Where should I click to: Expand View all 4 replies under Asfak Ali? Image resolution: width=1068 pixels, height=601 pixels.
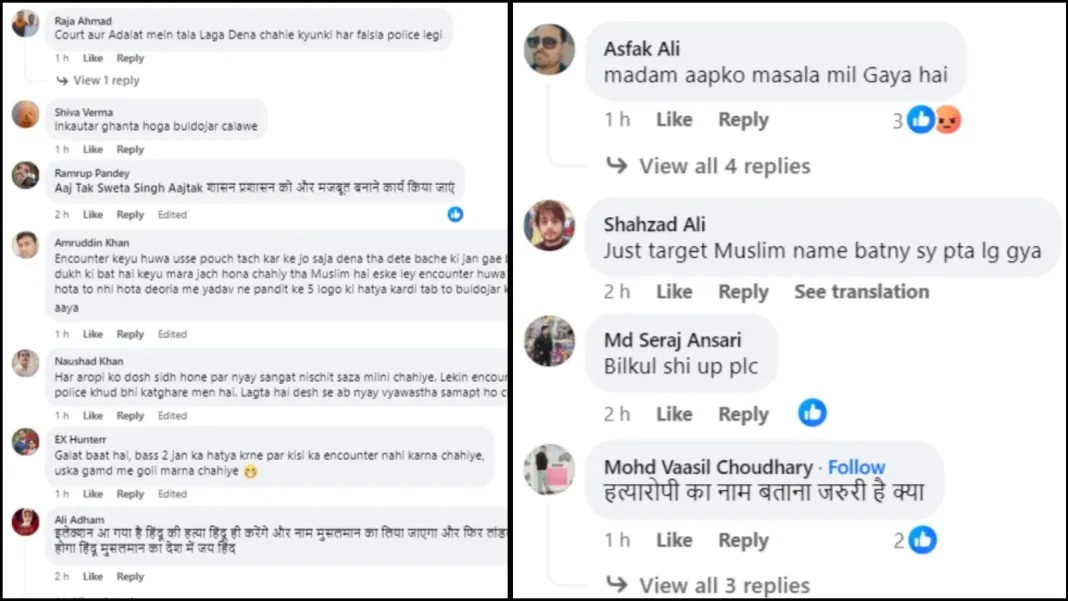(724, 166)
